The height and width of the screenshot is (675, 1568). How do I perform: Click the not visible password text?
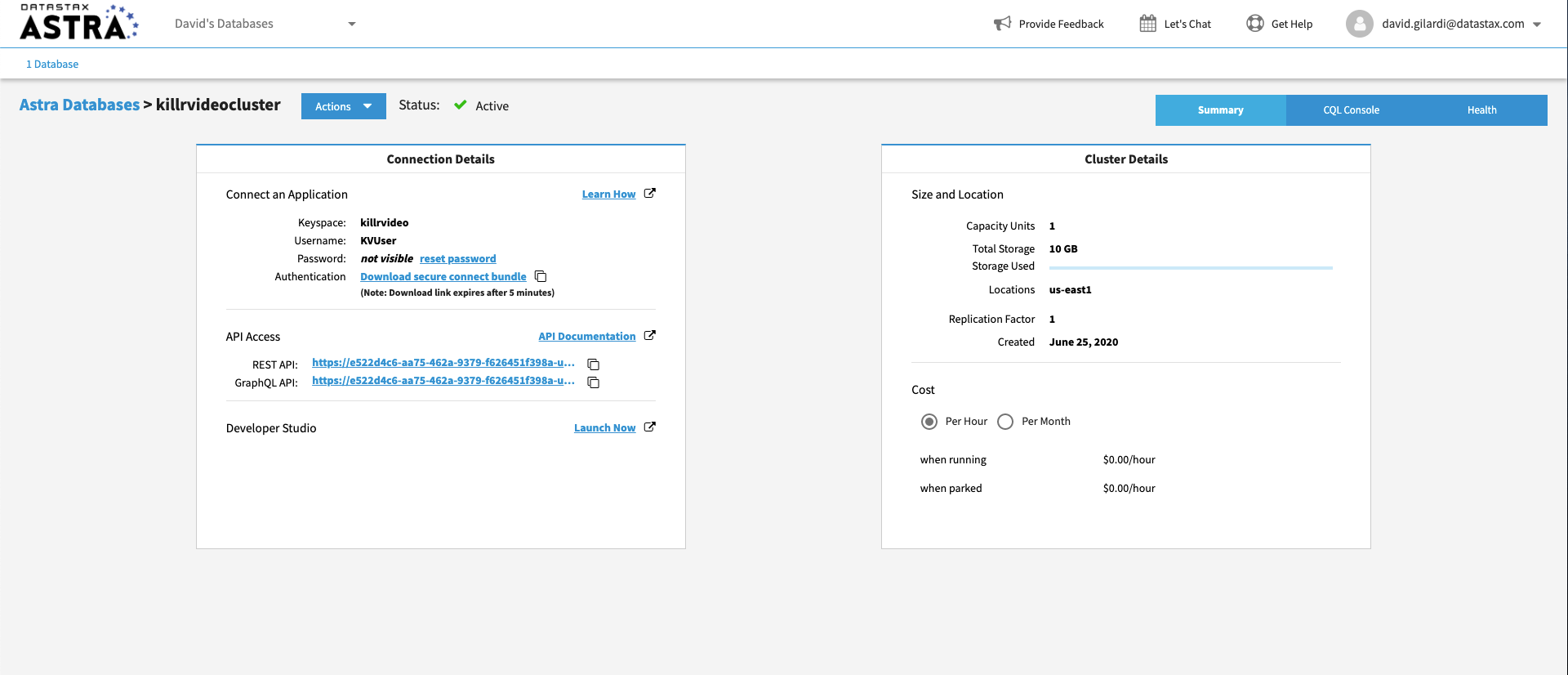pyautogui.click(x=387, y=259)
